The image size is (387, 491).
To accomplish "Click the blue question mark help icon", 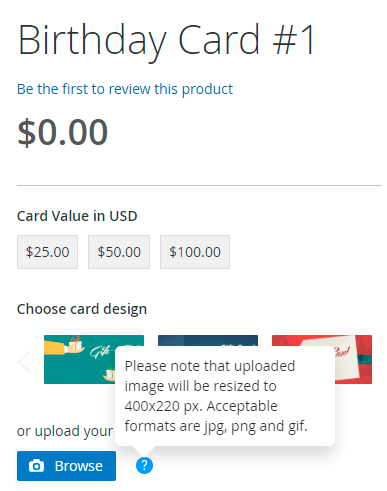I will pos(144,465).
